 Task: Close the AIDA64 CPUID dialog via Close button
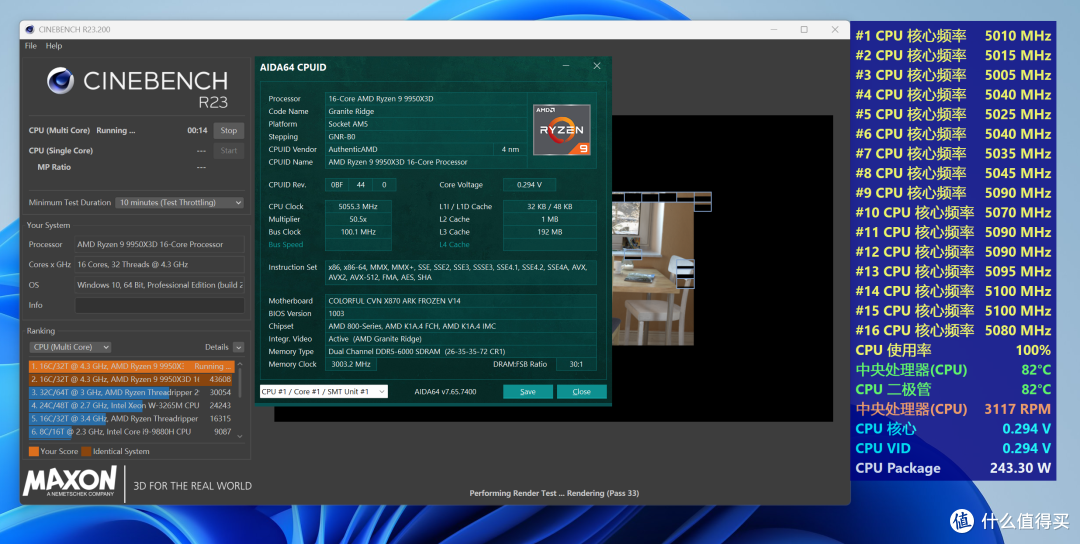click(x=581, y=391)
